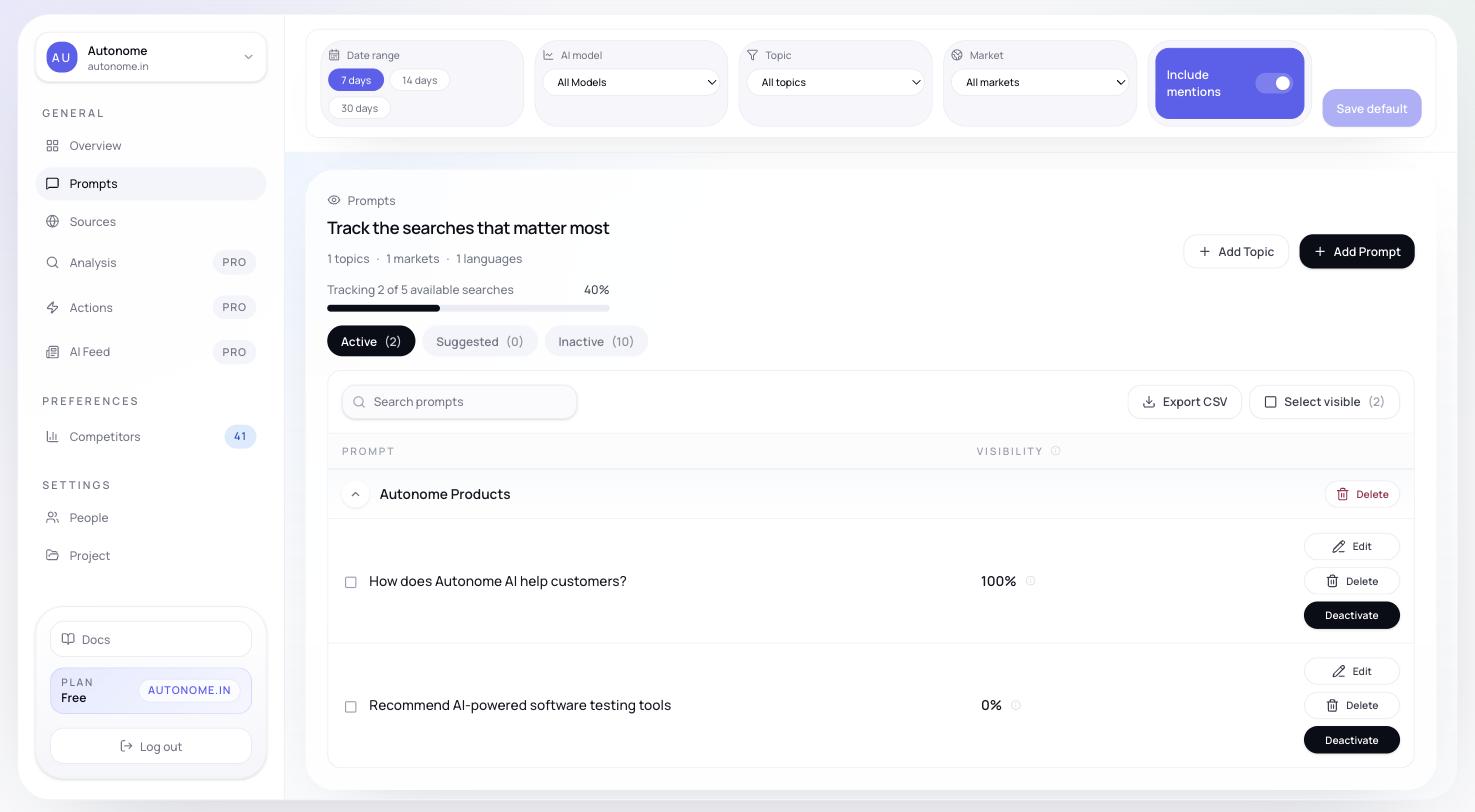Viewport: 1475px width, 812px height.
Task: Click the magnifier icon in search prompts box
Action: (x=359, y=402)
